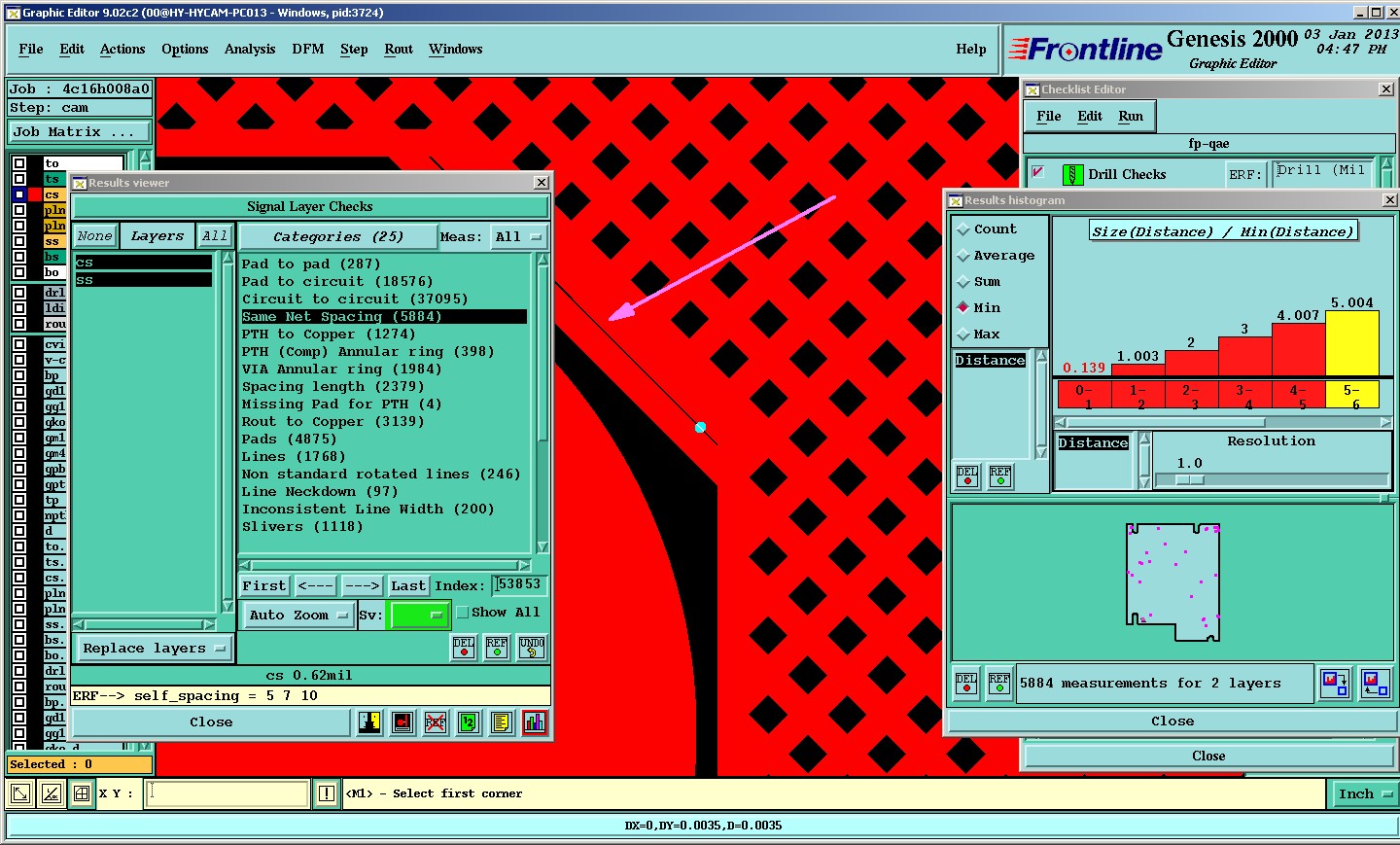Click DEL icon in Results viewer
This screenshot has width=1400, height=845.
point(464,648)
